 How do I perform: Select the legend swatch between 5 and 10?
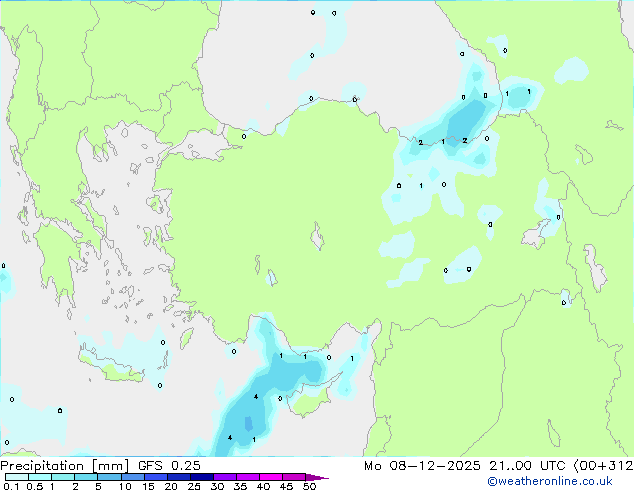[109, 477]
